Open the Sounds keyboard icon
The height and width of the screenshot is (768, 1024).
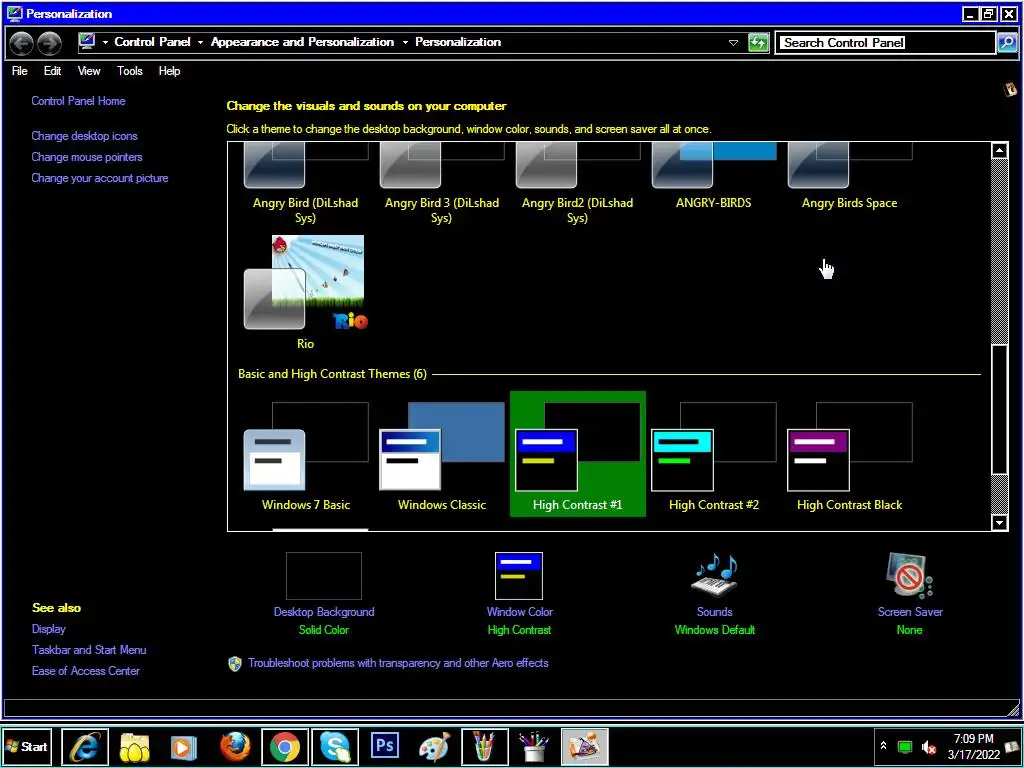point(714,576)
